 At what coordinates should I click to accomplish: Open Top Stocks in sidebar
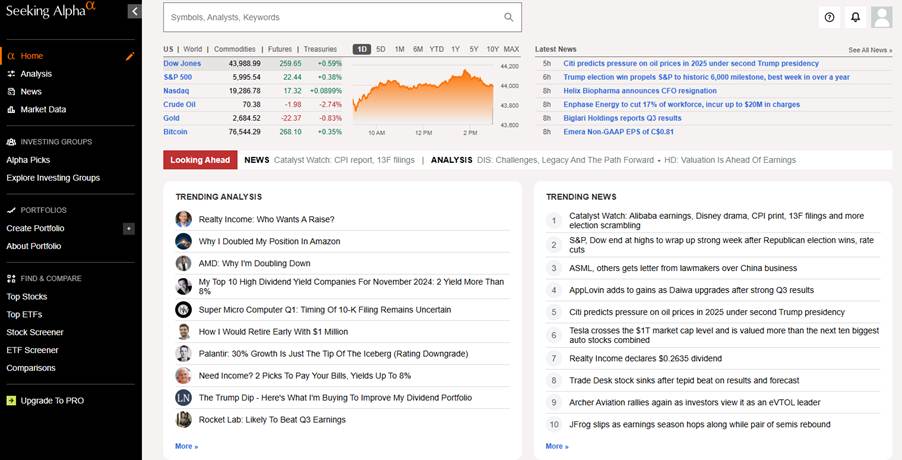click(x=26, y=297)
